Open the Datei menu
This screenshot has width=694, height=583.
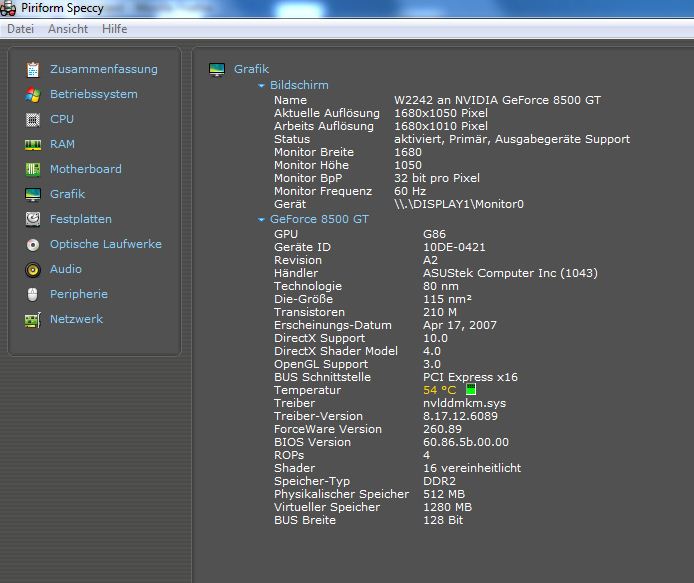[x=20, y=29]
